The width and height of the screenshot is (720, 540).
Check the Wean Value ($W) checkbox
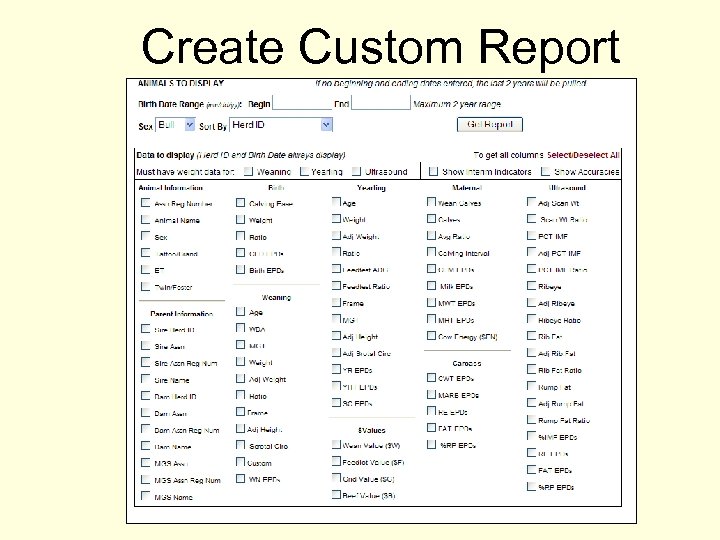336,444
